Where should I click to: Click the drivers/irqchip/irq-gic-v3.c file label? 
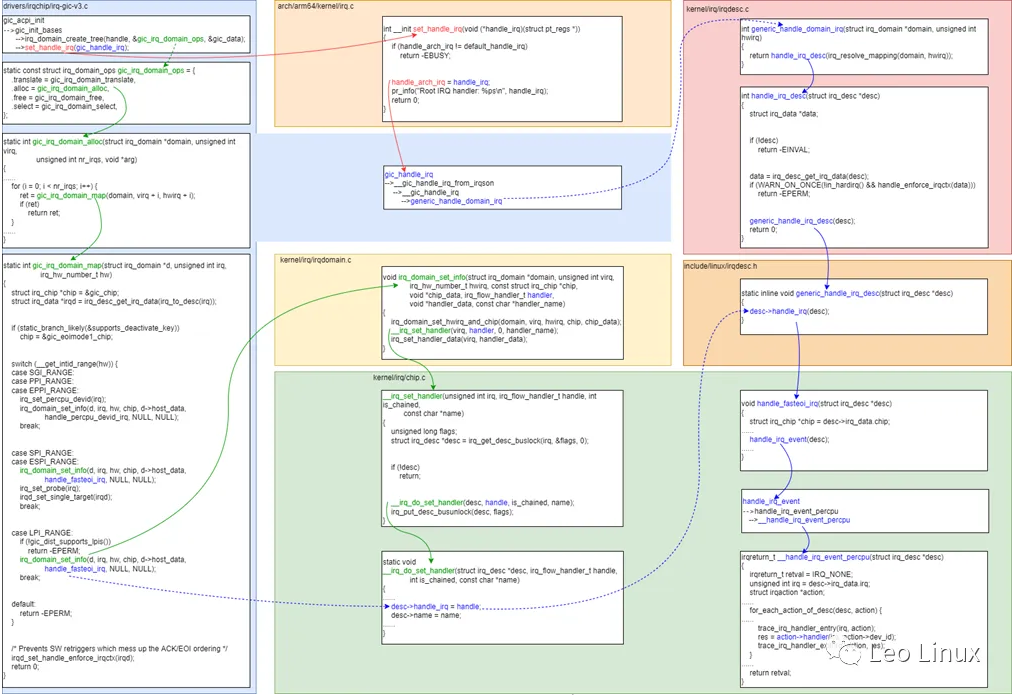click(46, 7)
